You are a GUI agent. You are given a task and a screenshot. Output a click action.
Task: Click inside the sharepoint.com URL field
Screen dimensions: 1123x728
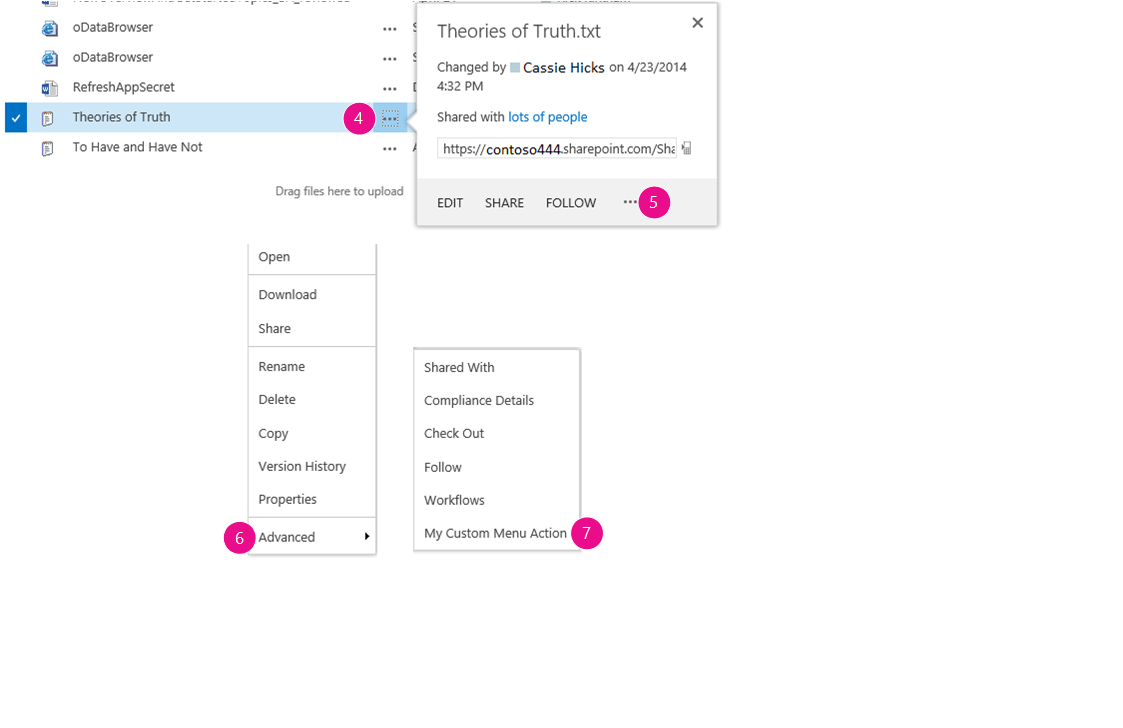(x=555, y=147)
